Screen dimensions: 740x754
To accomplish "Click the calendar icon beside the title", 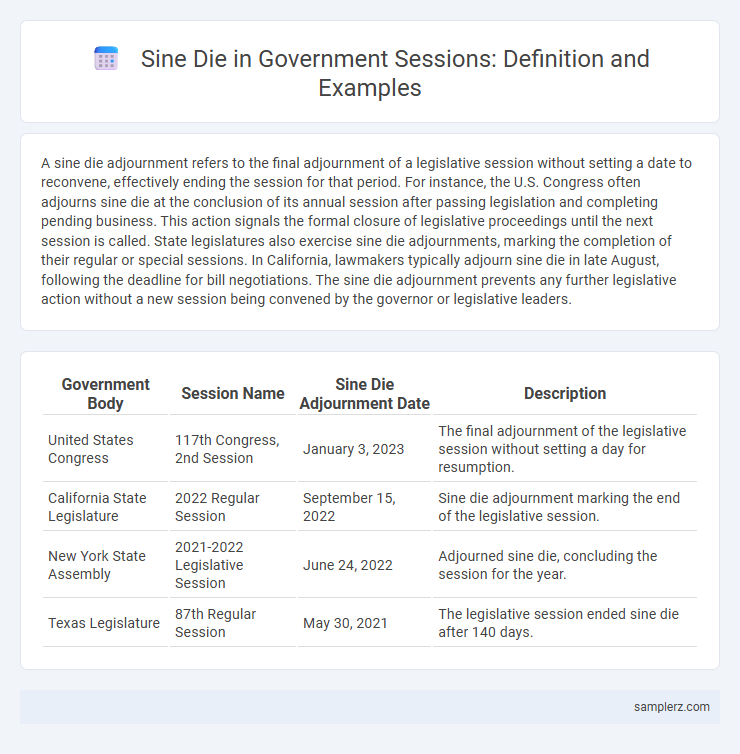I will pyautogui.click(x=106, y=59).
